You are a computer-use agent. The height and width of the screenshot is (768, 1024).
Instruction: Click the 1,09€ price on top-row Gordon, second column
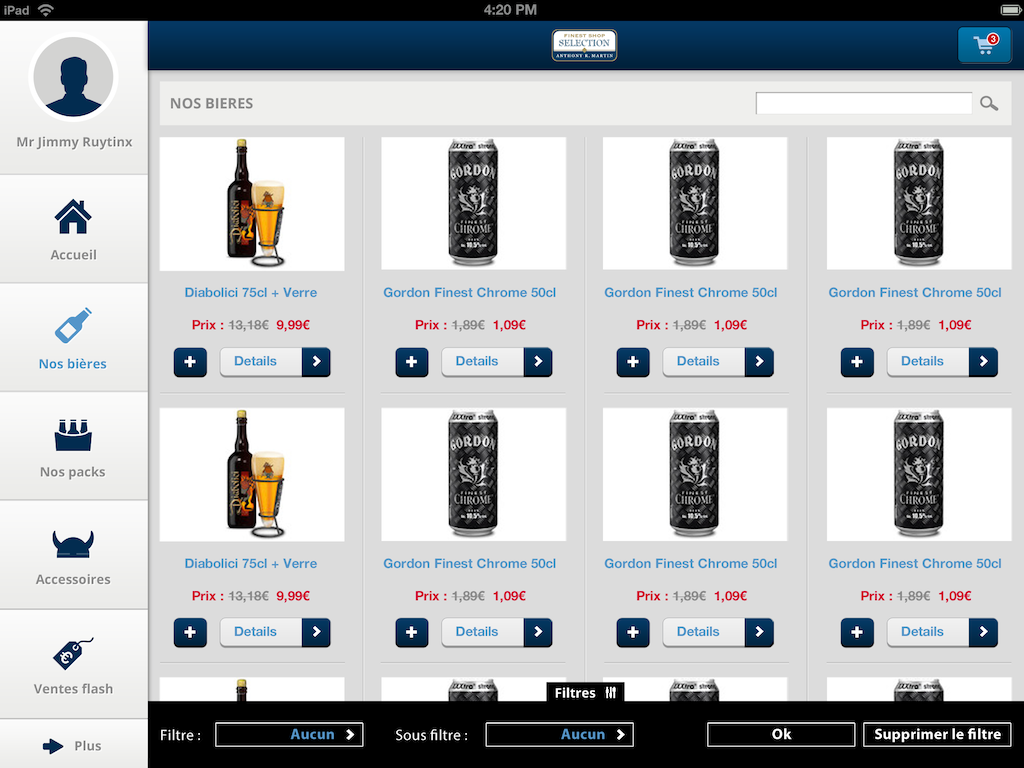509,325
